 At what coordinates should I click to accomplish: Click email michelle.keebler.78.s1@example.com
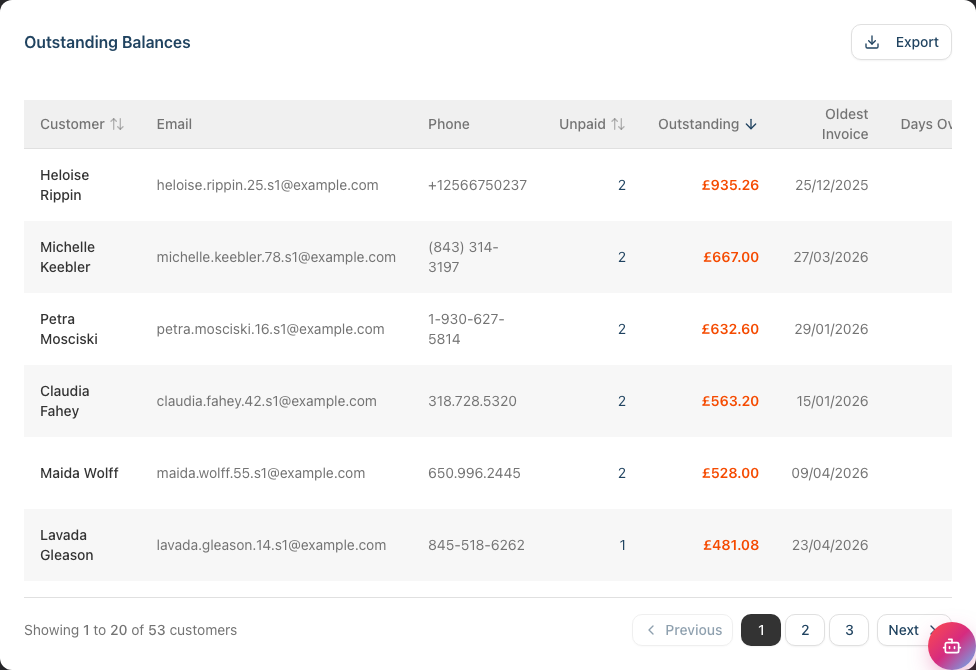point(276,257)
